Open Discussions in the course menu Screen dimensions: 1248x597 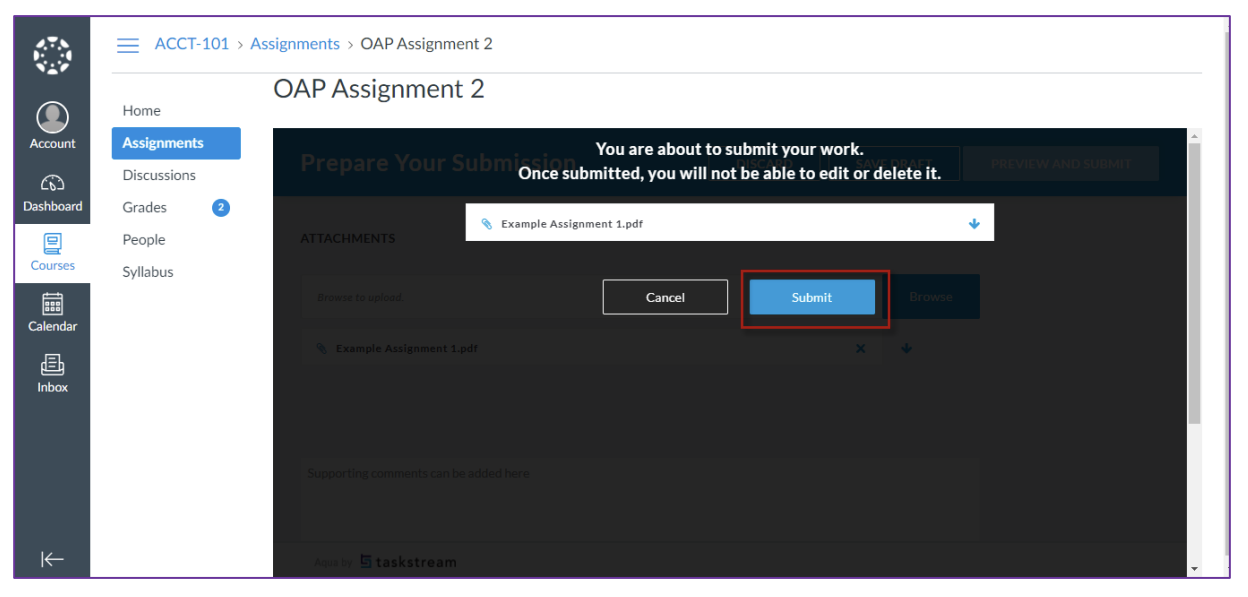[159, 175]
